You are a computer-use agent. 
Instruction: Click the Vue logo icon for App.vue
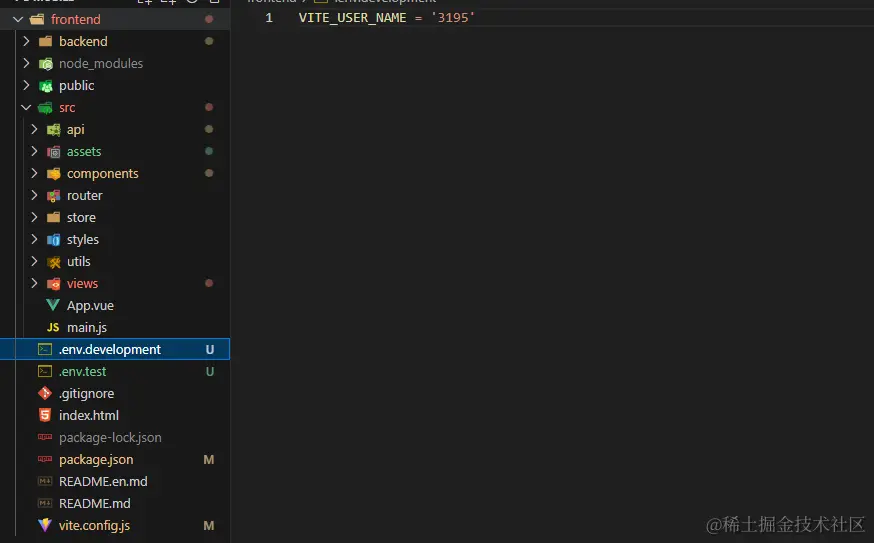53,305
